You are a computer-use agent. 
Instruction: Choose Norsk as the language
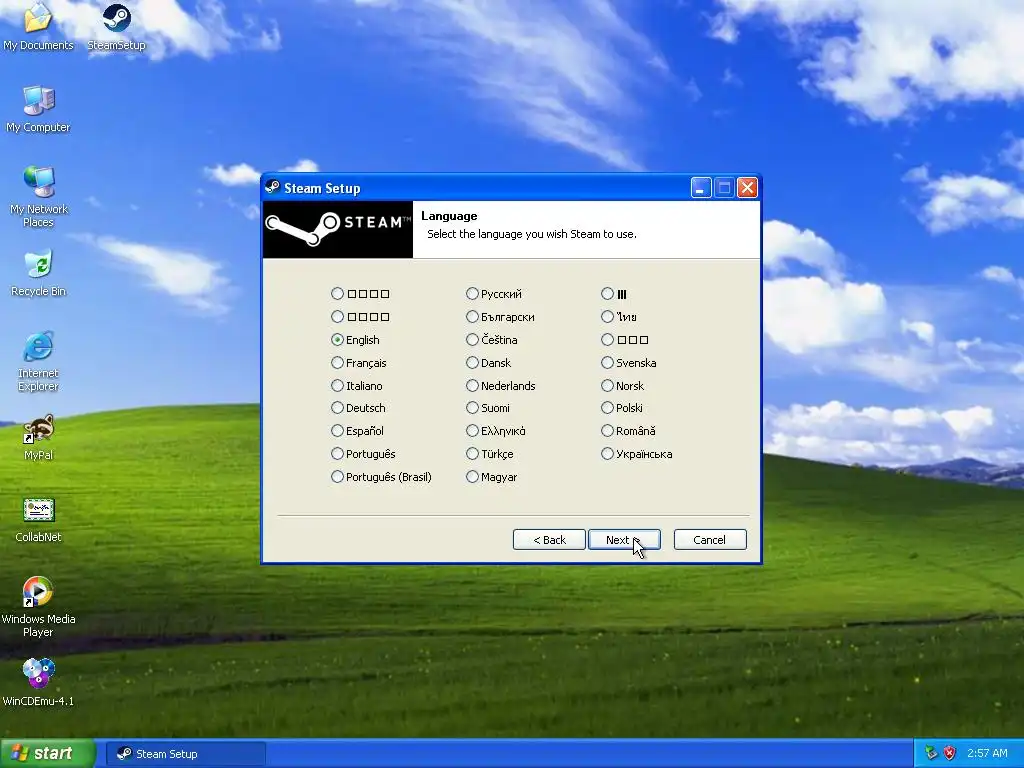(623, 385)
